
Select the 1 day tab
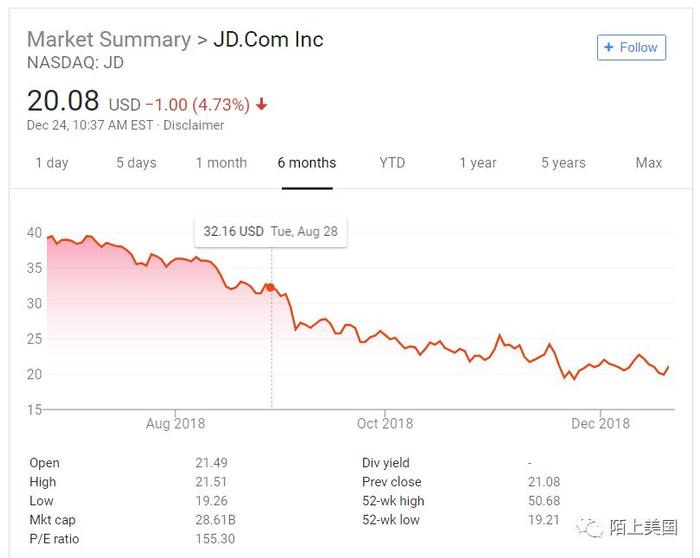52,163
